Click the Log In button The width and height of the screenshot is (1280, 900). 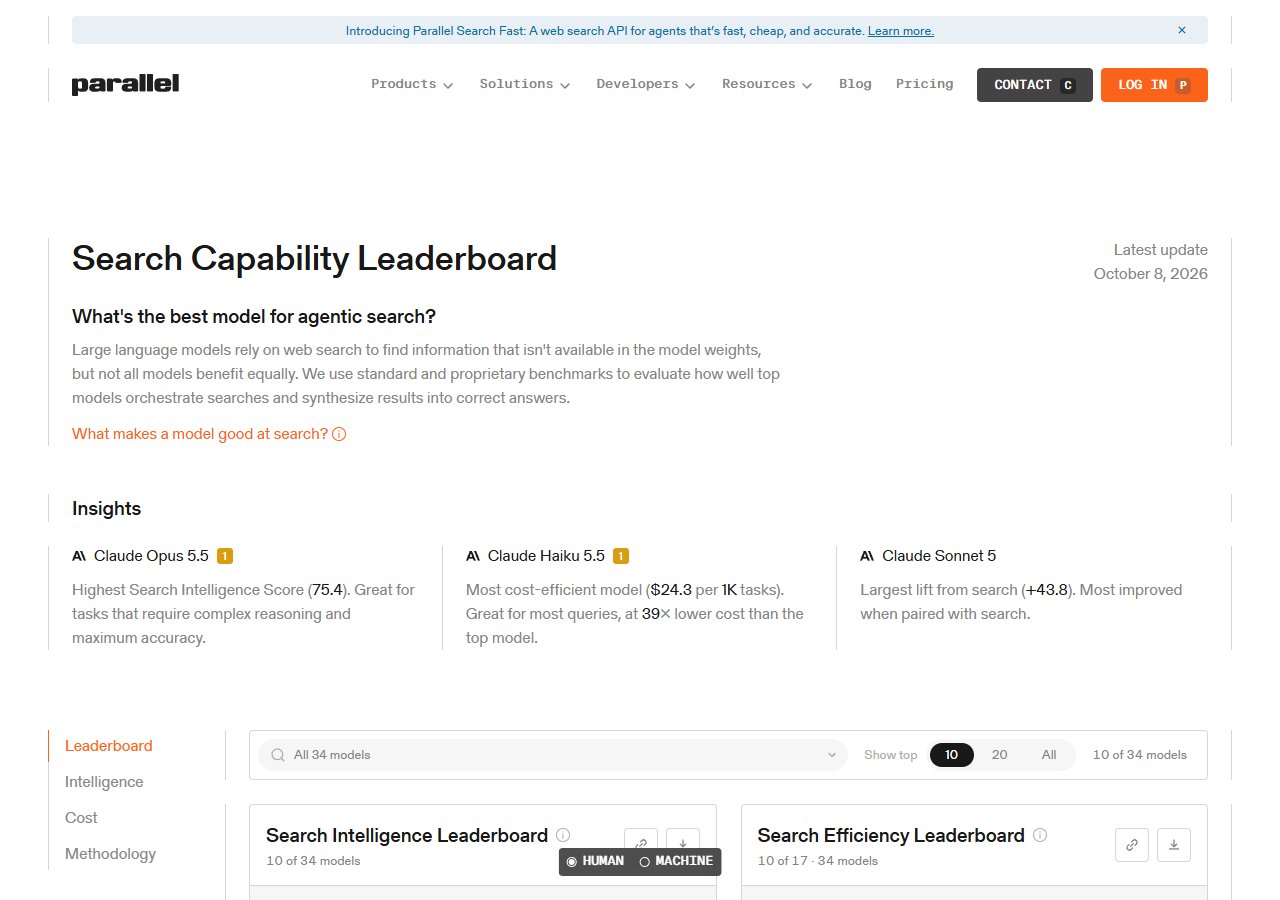tap(1154, 85)
